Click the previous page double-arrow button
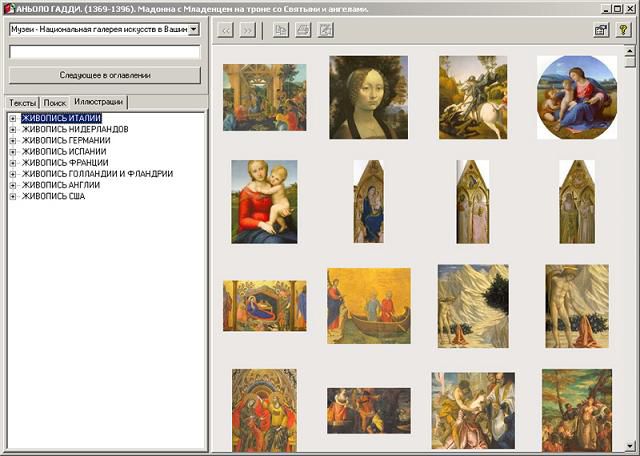This screenshot has width=640, height=456. (226, 30)
